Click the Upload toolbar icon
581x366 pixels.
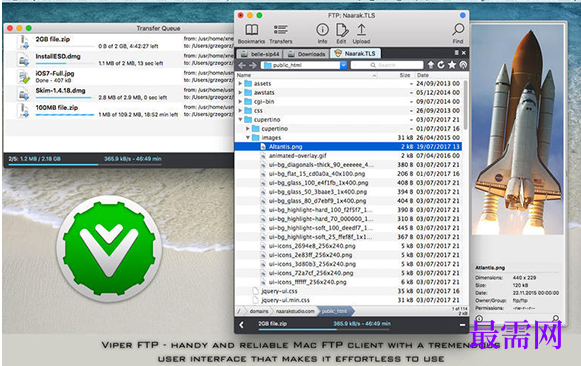[x=361, y=30]
